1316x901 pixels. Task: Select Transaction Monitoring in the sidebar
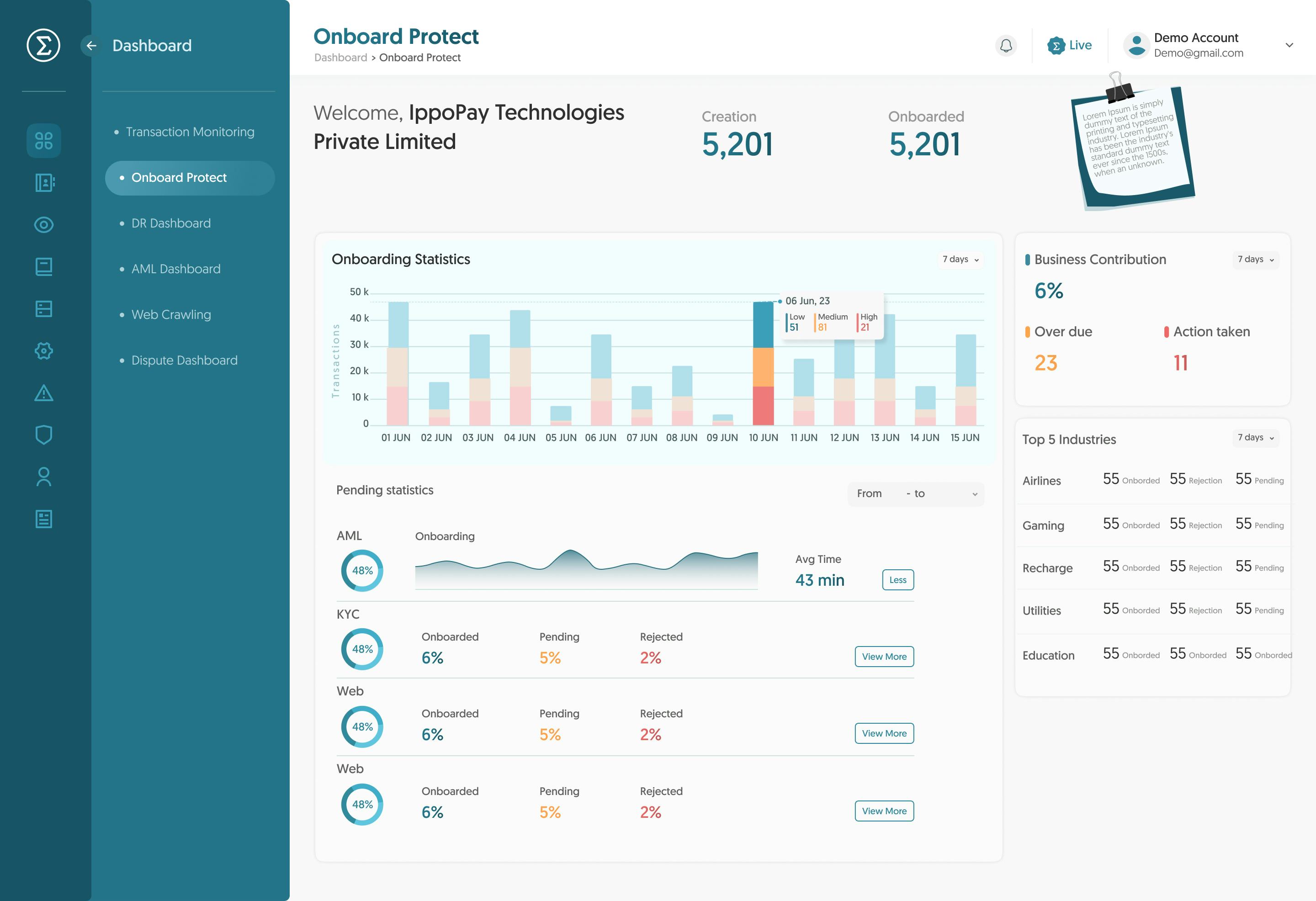(x=189, y=132)
